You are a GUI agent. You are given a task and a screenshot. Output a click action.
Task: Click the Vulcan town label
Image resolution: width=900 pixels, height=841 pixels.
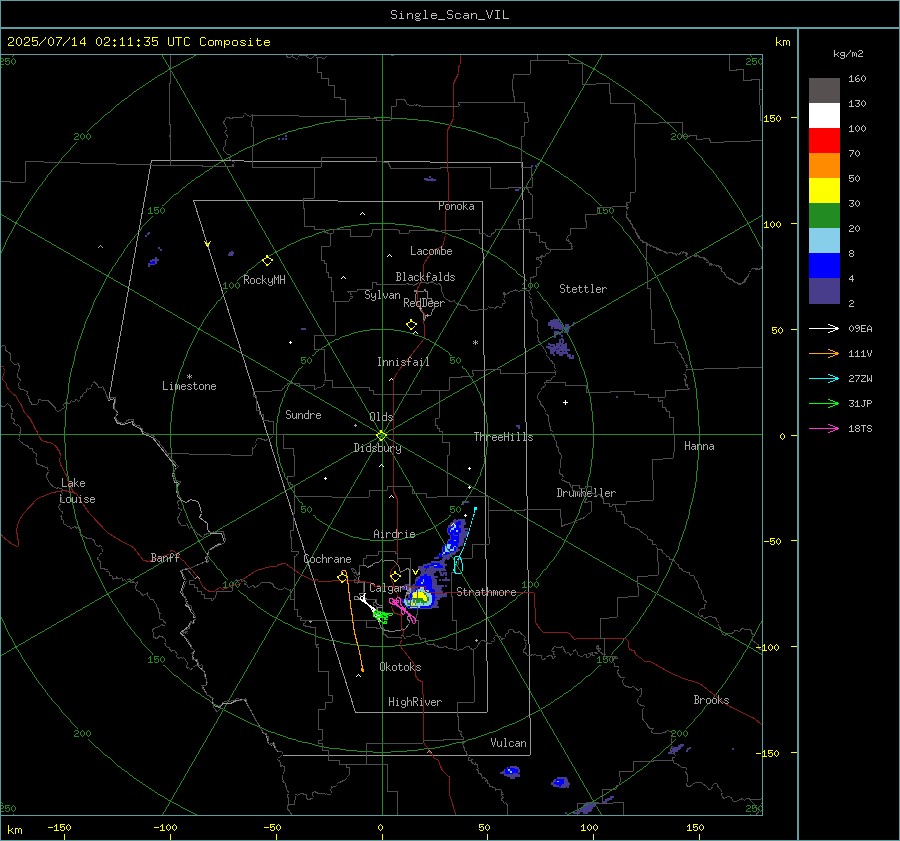tap(508, 743)
